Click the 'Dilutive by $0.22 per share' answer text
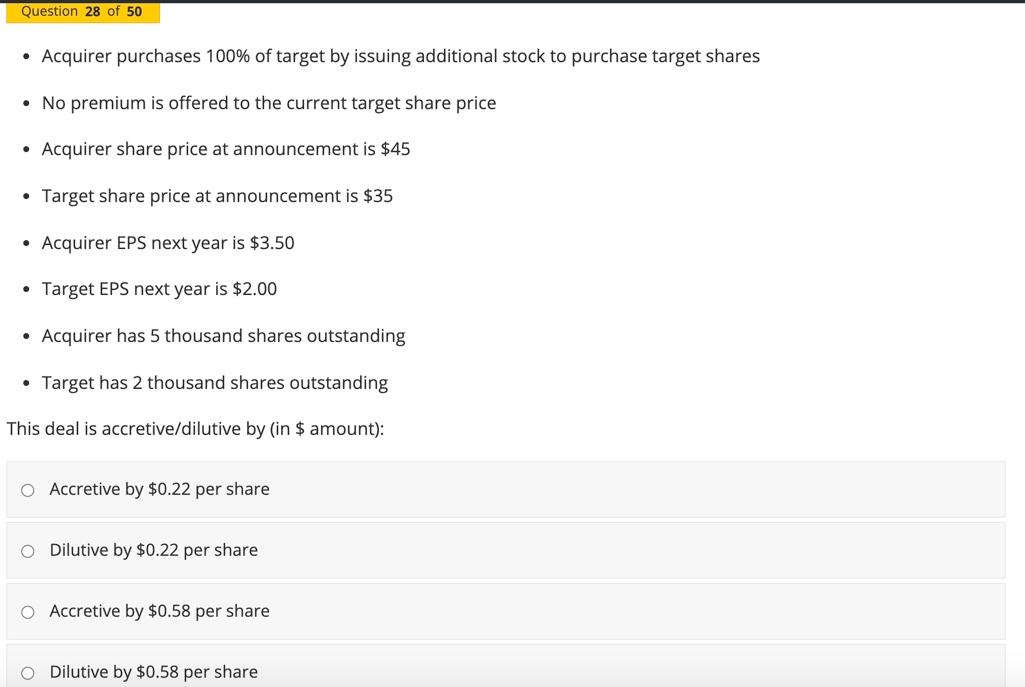 [153, 550]
